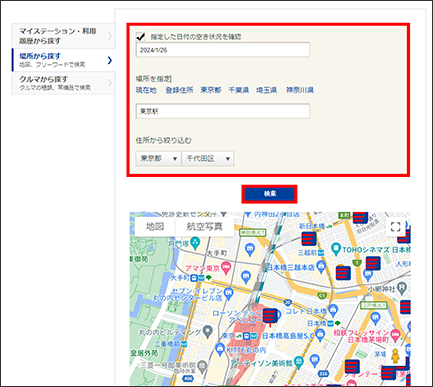Toggle the map fullscreen icon
433x387 pixels.
395,227
